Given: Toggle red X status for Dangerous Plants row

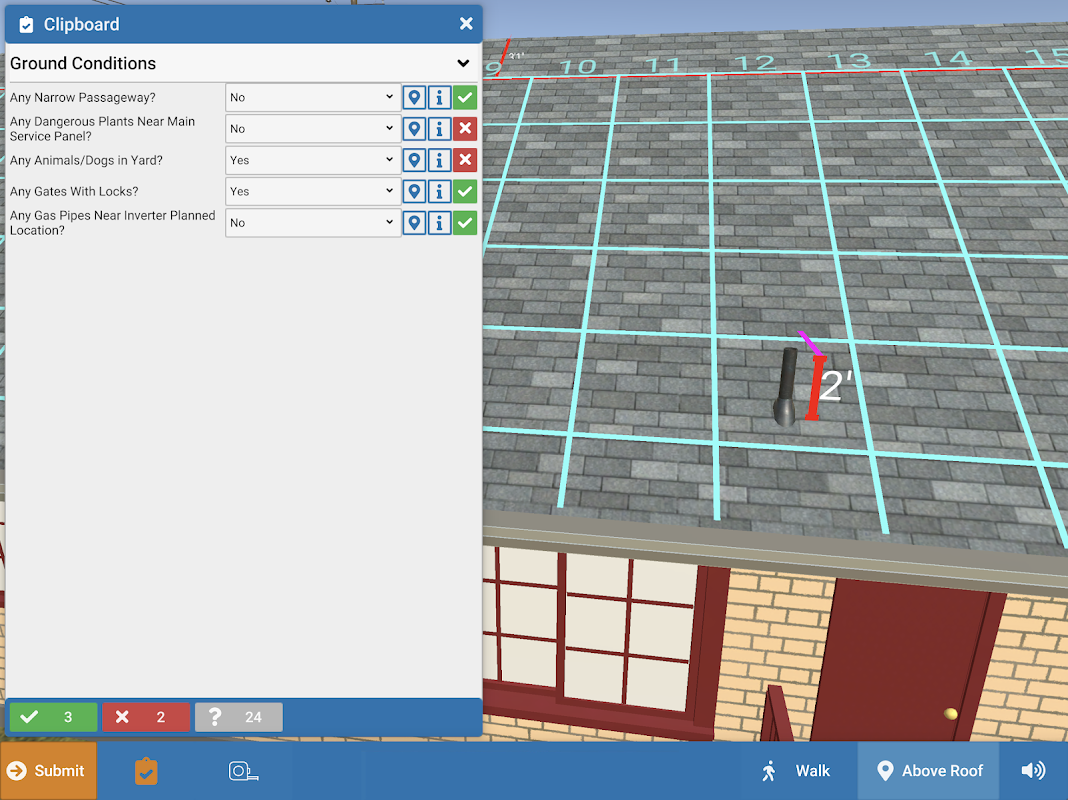Looking at the screenshot, I should (465, 129).
